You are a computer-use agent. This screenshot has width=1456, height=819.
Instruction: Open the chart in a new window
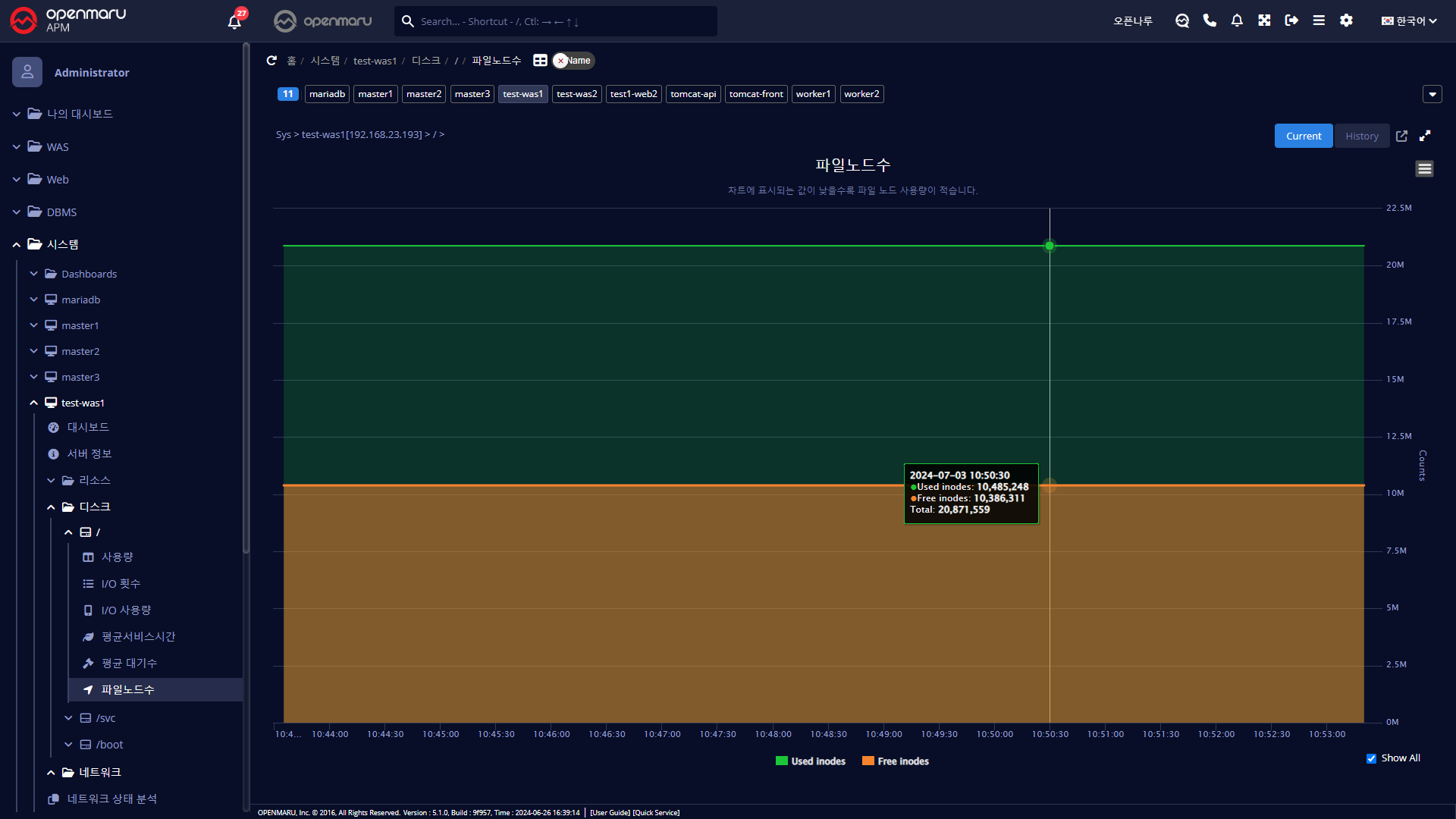point(1401,136)
